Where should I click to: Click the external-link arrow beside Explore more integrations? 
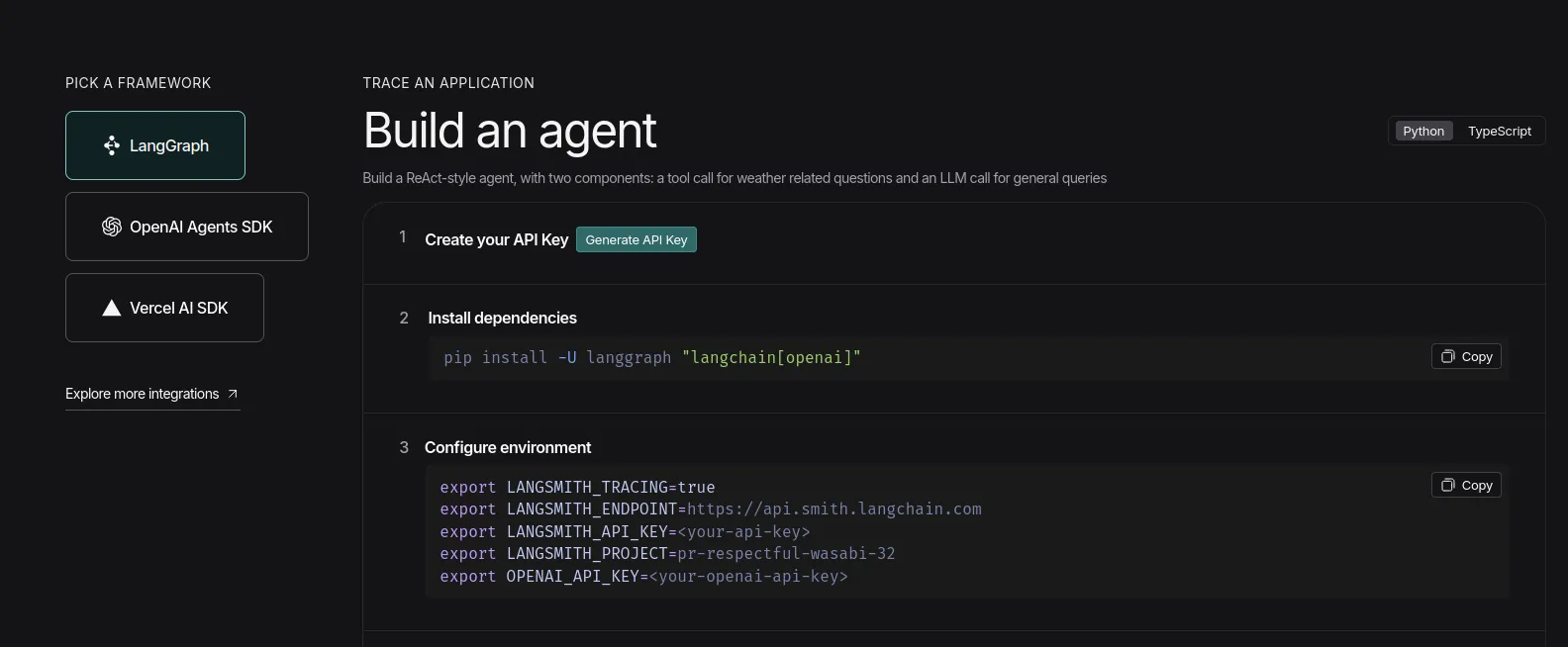(x=233, y=394)
